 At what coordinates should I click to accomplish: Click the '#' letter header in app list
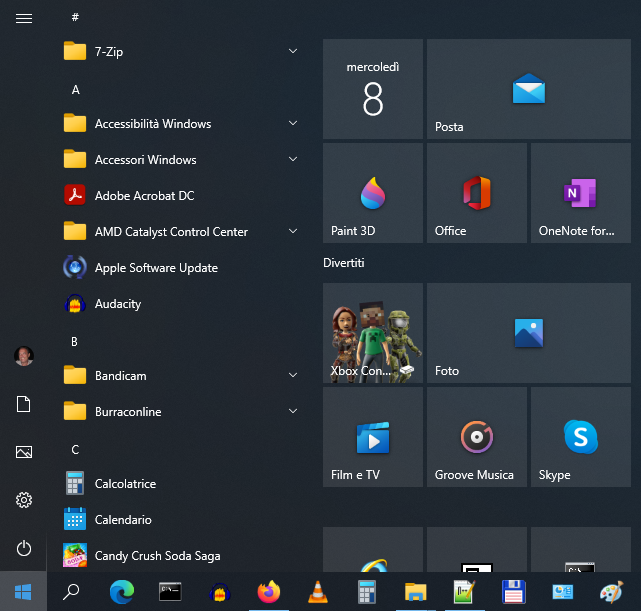[75, 17]
